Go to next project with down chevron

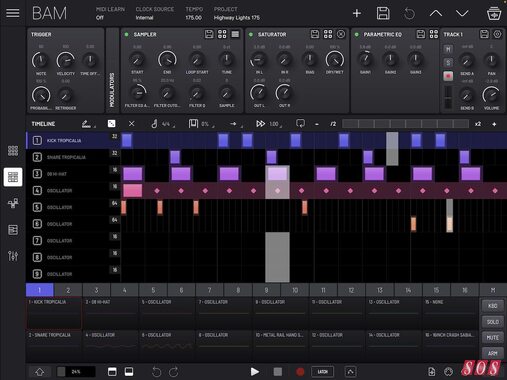462,13
